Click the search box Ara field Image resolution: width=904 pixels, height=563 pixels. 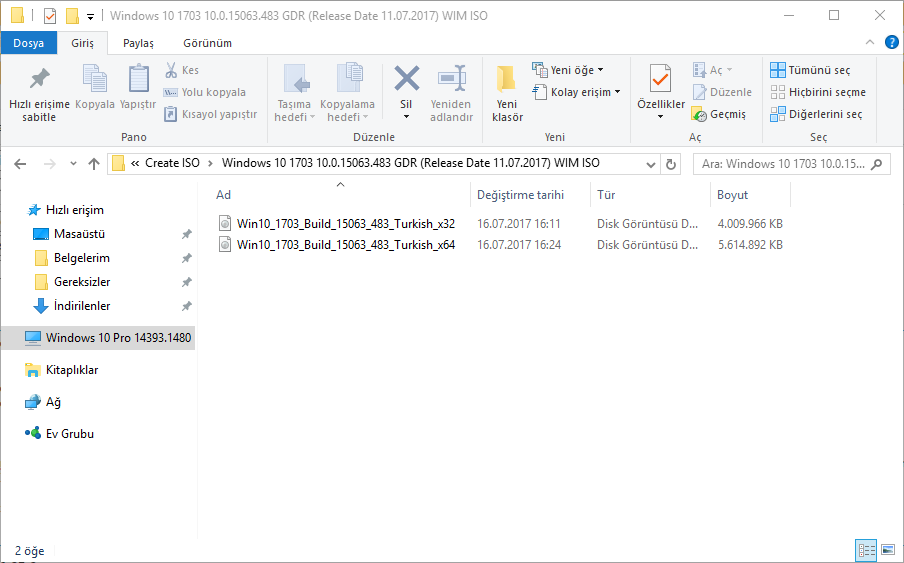coord(792,164)
